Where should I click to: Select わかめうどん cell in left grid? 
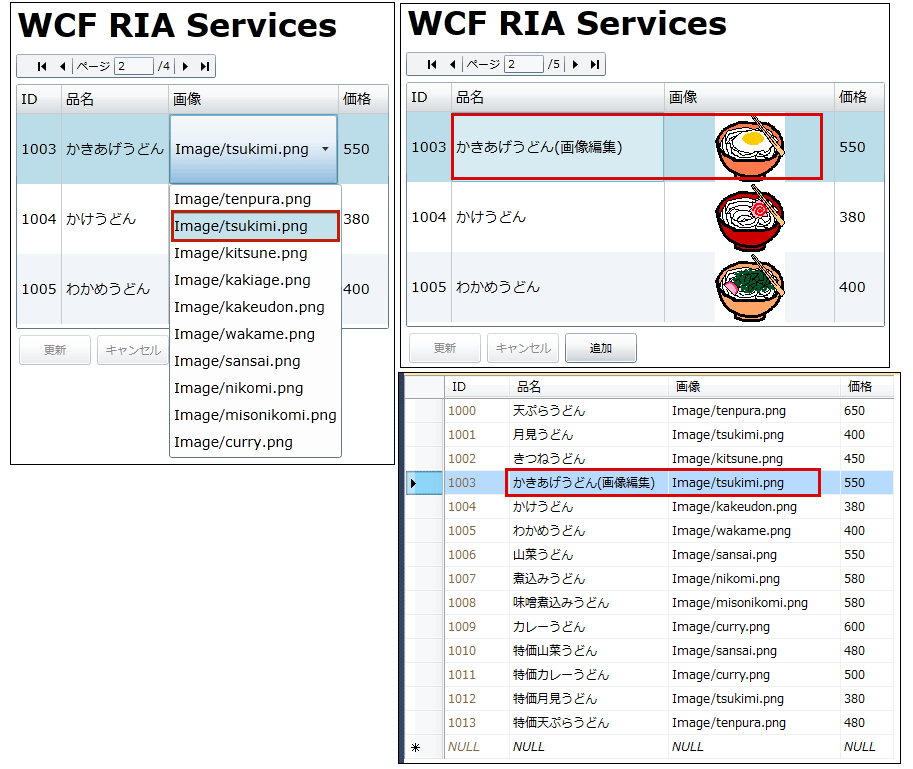(x=115, y=289)
